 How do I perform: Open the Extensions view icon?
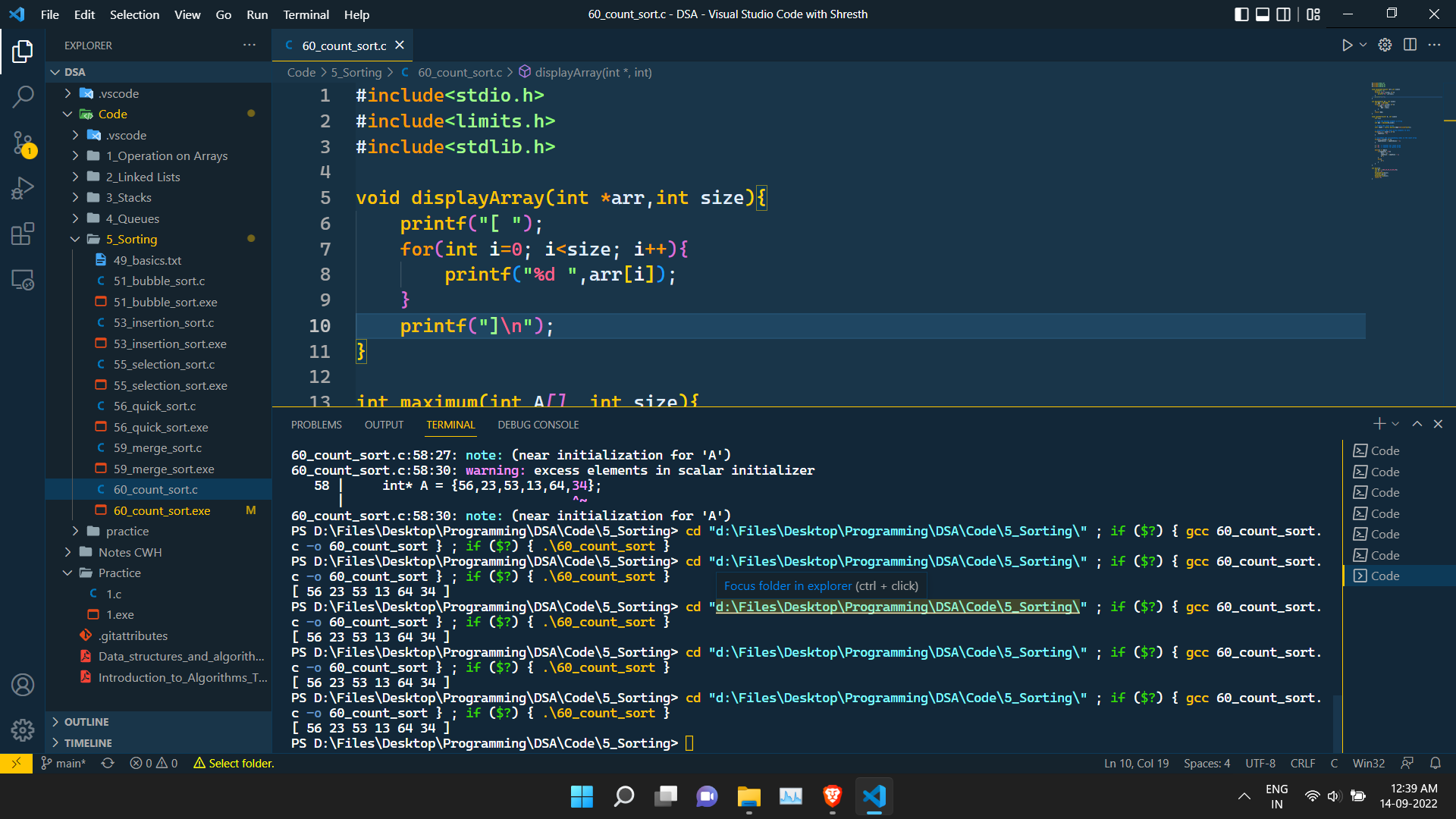coord(23,234)
